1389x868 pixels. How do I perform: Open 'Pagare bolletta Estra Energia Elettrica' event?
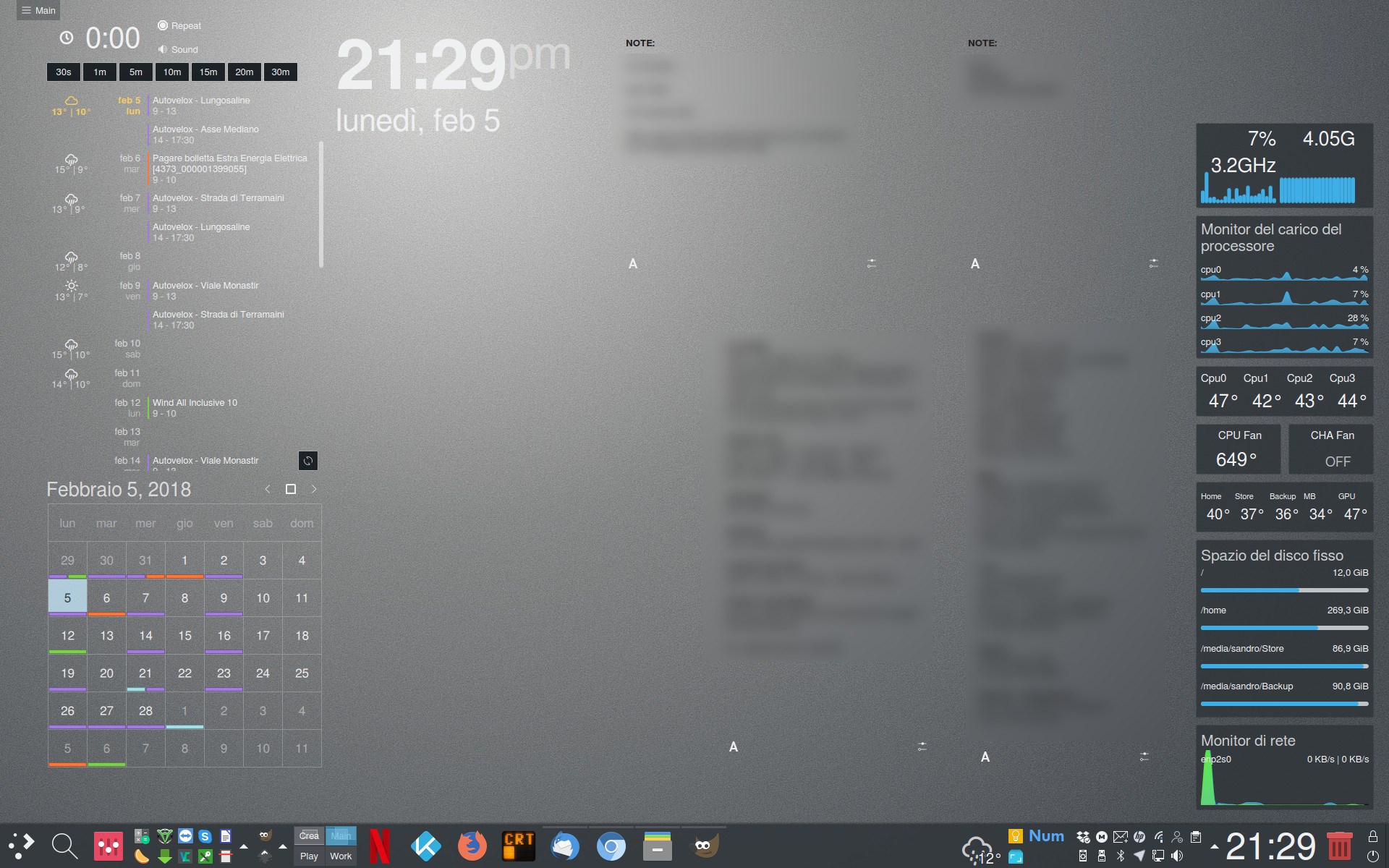point(229,169)
